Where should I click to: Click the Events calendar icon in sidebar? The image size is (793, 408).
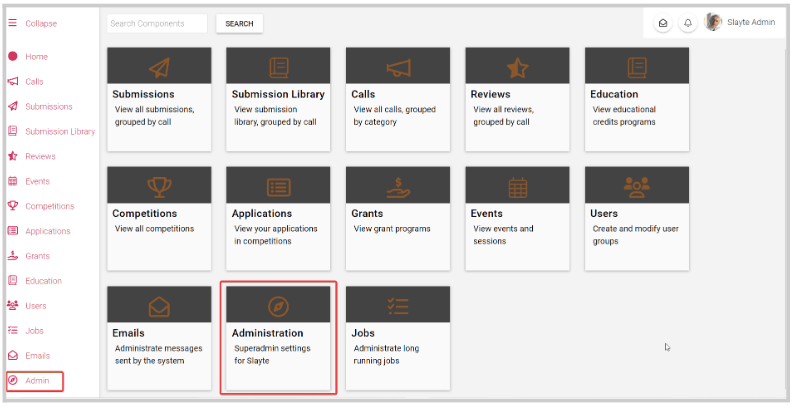click(13, 180)
